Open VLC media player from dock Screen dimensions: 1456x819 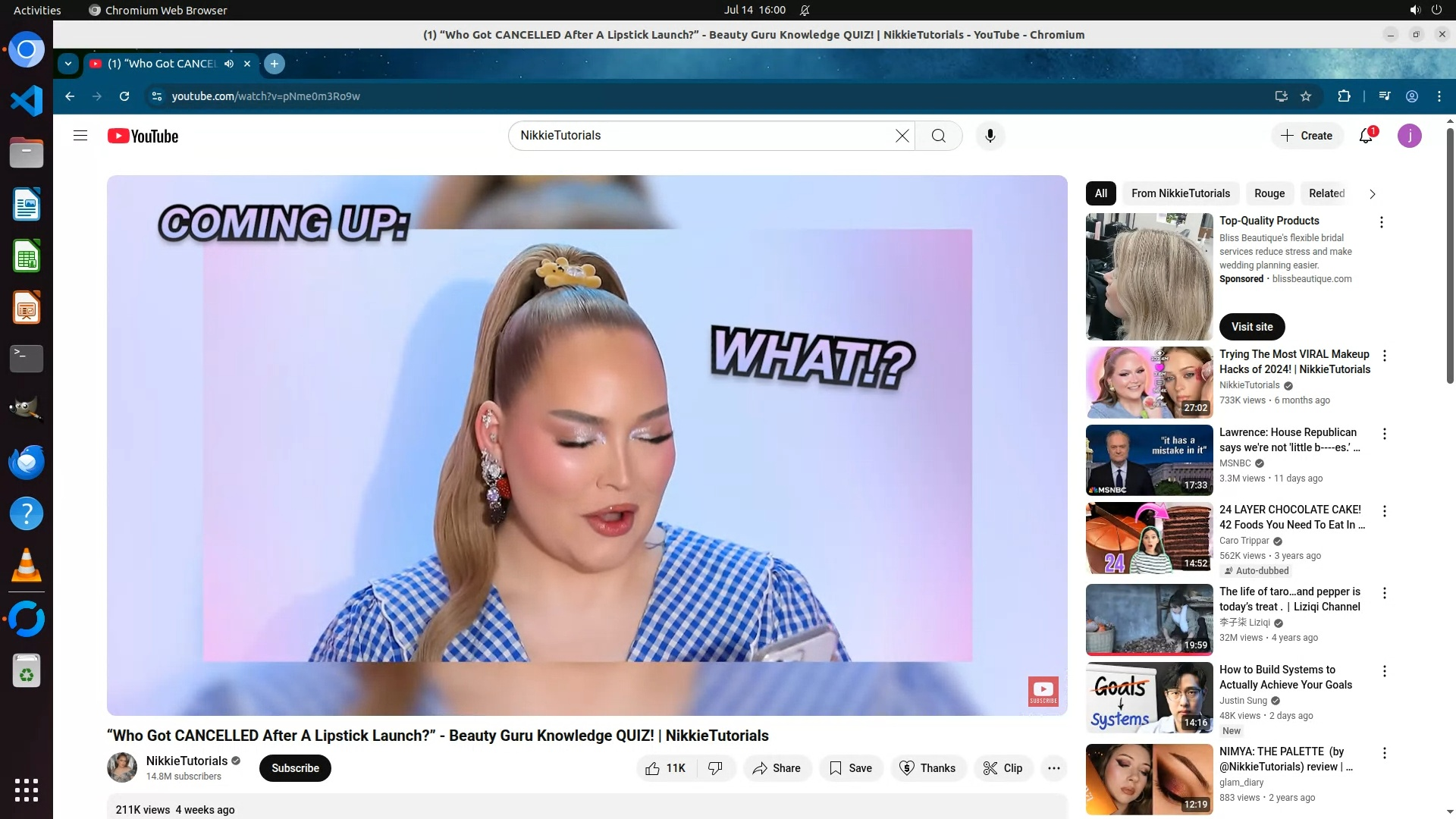27,566
